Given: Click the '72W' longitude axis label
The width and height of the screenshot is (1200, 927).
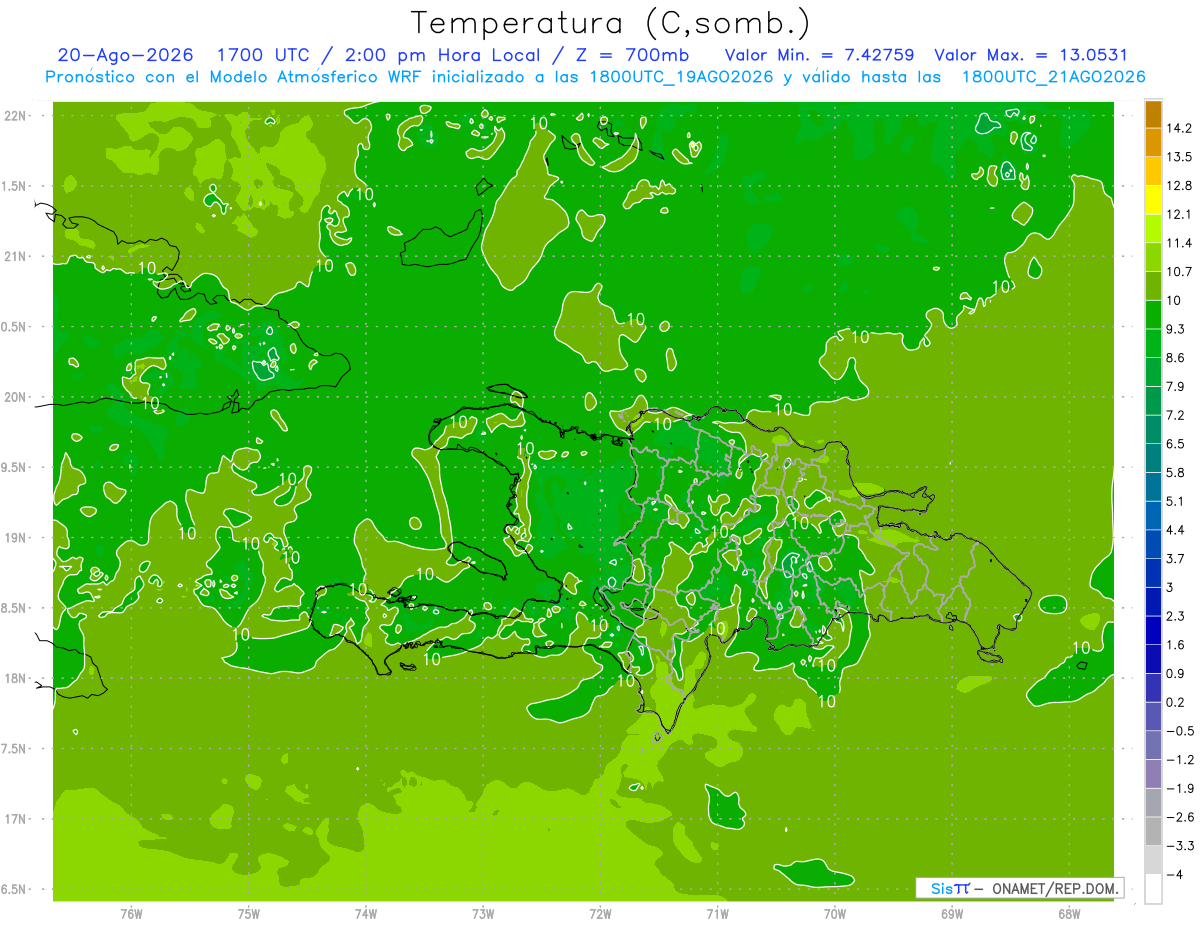Looking at the screenshot, I should tap(600, 913).
